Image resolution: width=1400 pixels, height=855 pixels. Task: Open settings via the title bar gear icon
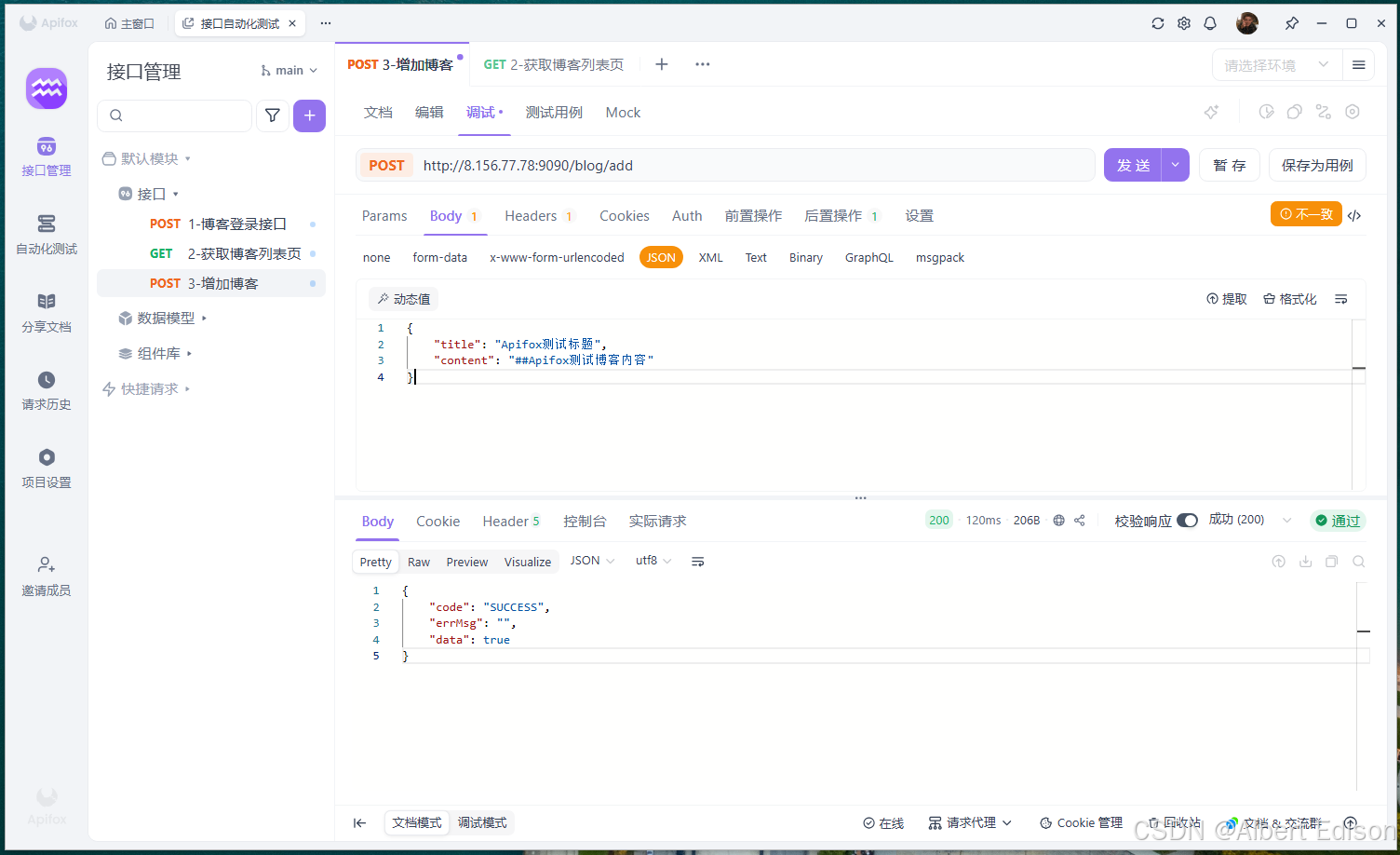tap(1184, 23)
